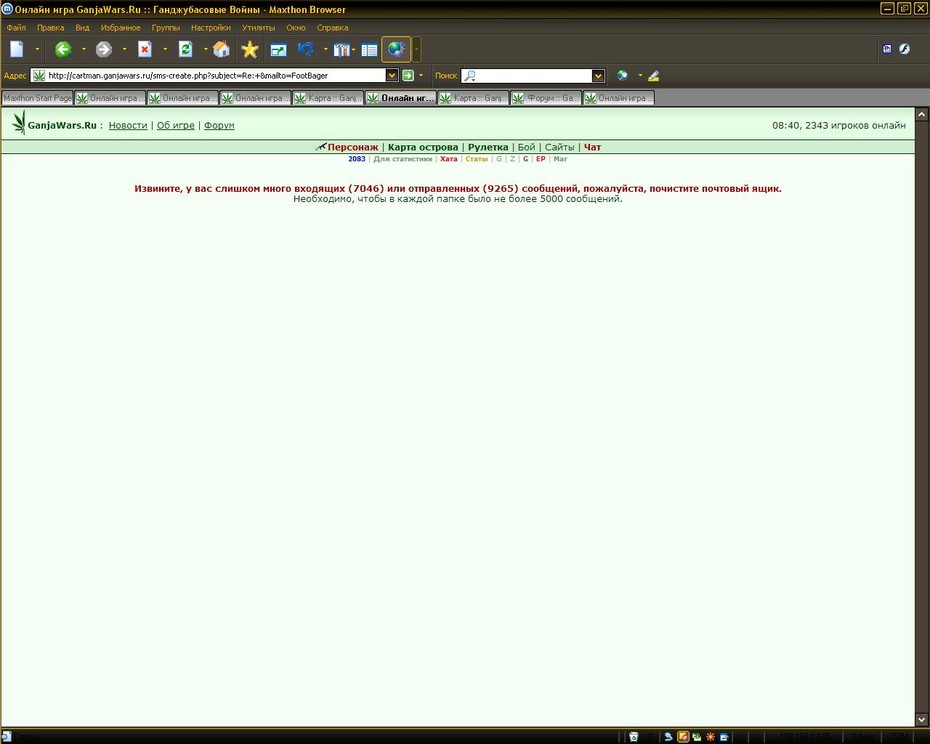Click the Flash icon at top right
930x744 pixels.
tap(904, 49)
